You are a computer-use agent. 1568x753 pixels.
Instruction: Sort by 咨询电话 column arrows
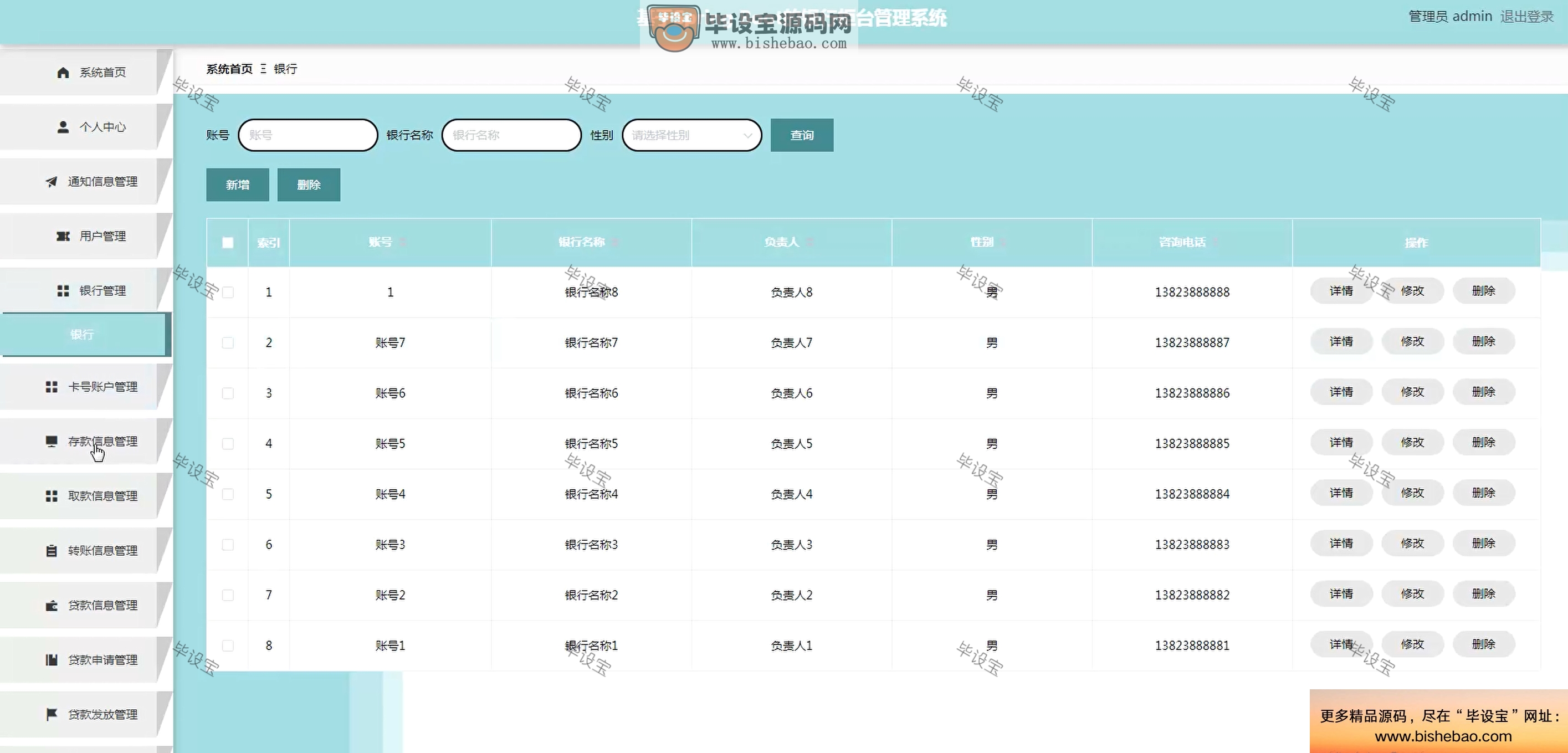tap(1215, 242)
